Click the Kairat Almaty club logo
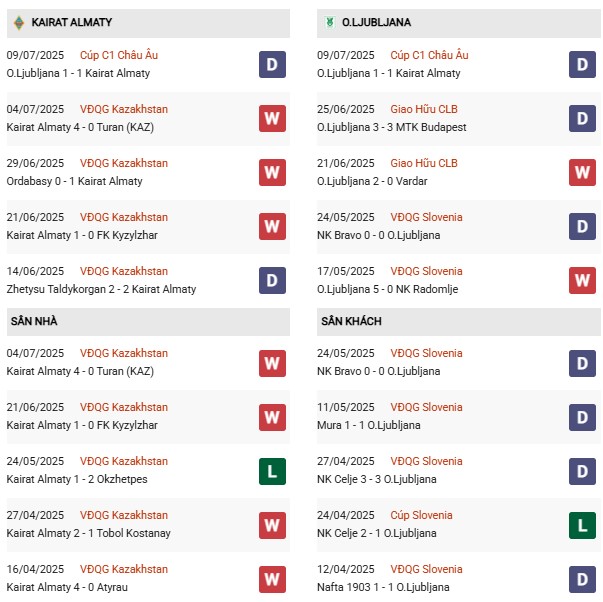 pyautogui.click(x=18, y=22)
